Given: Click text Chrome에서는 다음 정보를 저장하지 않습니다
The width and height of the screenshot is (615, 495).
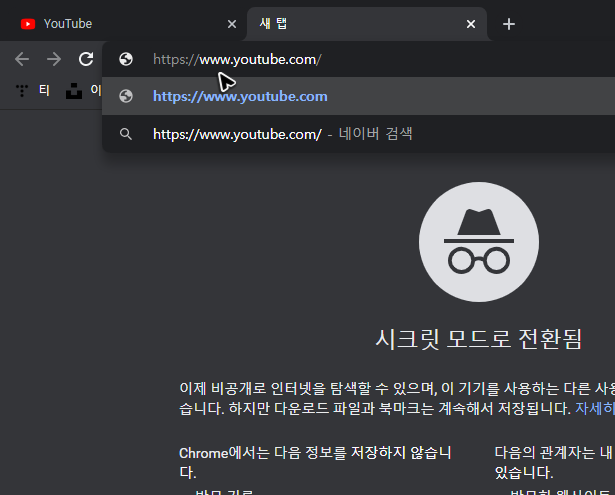Looking at the screenshot, I should [x=315, y=463].
